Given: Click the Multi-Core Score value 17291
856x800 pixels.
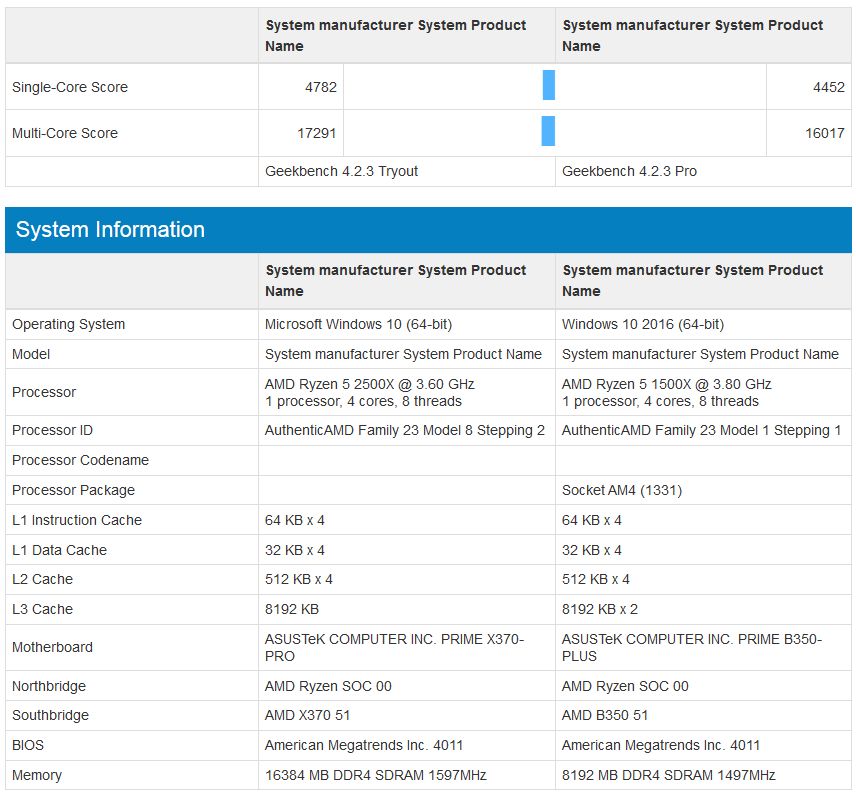Looking at the screenshot, I should 317,133.
